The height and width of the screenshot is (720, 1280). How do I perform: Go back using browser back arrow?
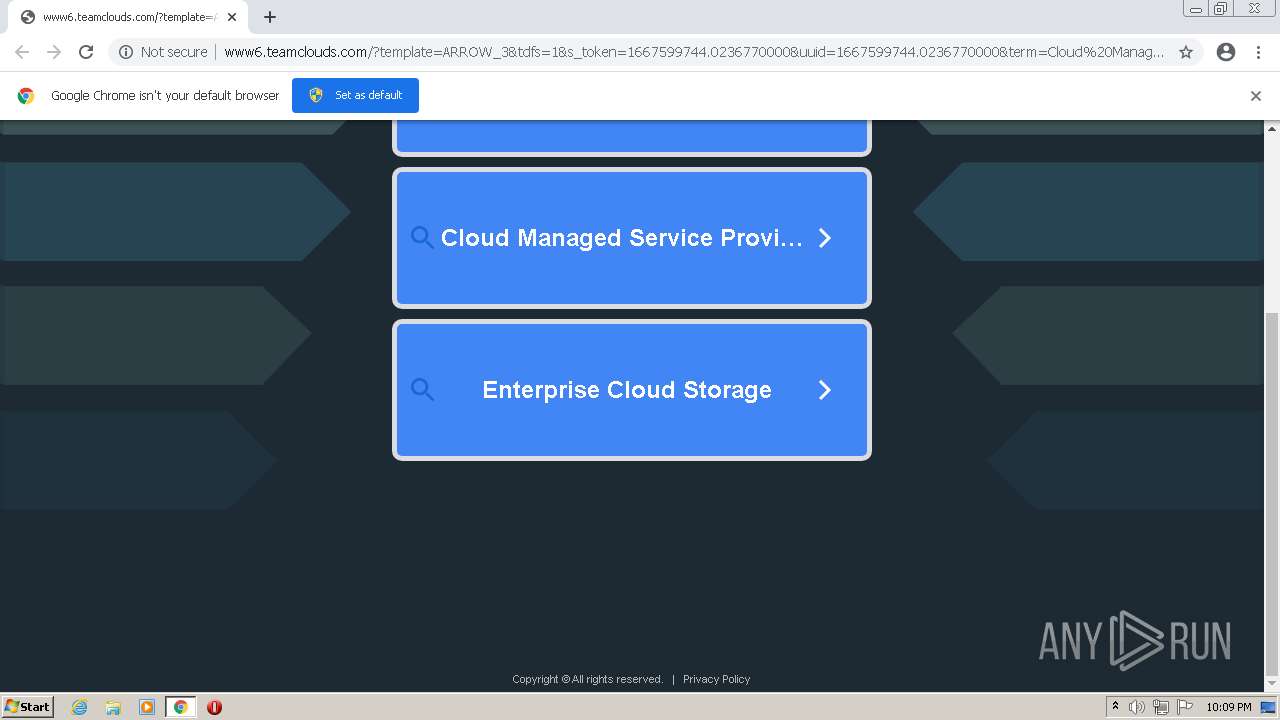(x=22, y=52)
